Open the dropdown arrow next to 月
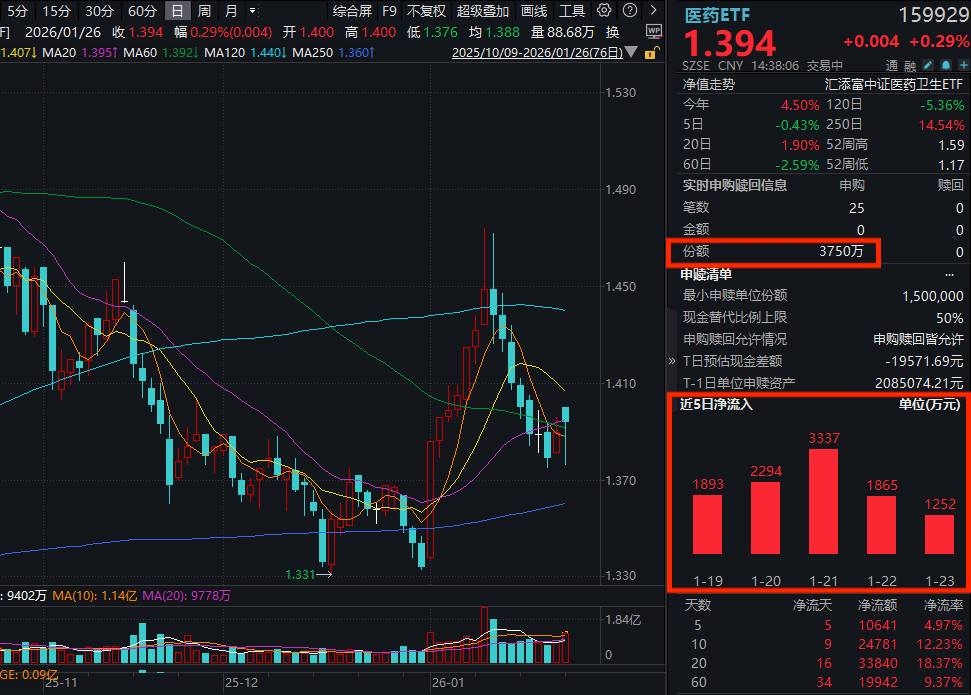 [253, 12]
